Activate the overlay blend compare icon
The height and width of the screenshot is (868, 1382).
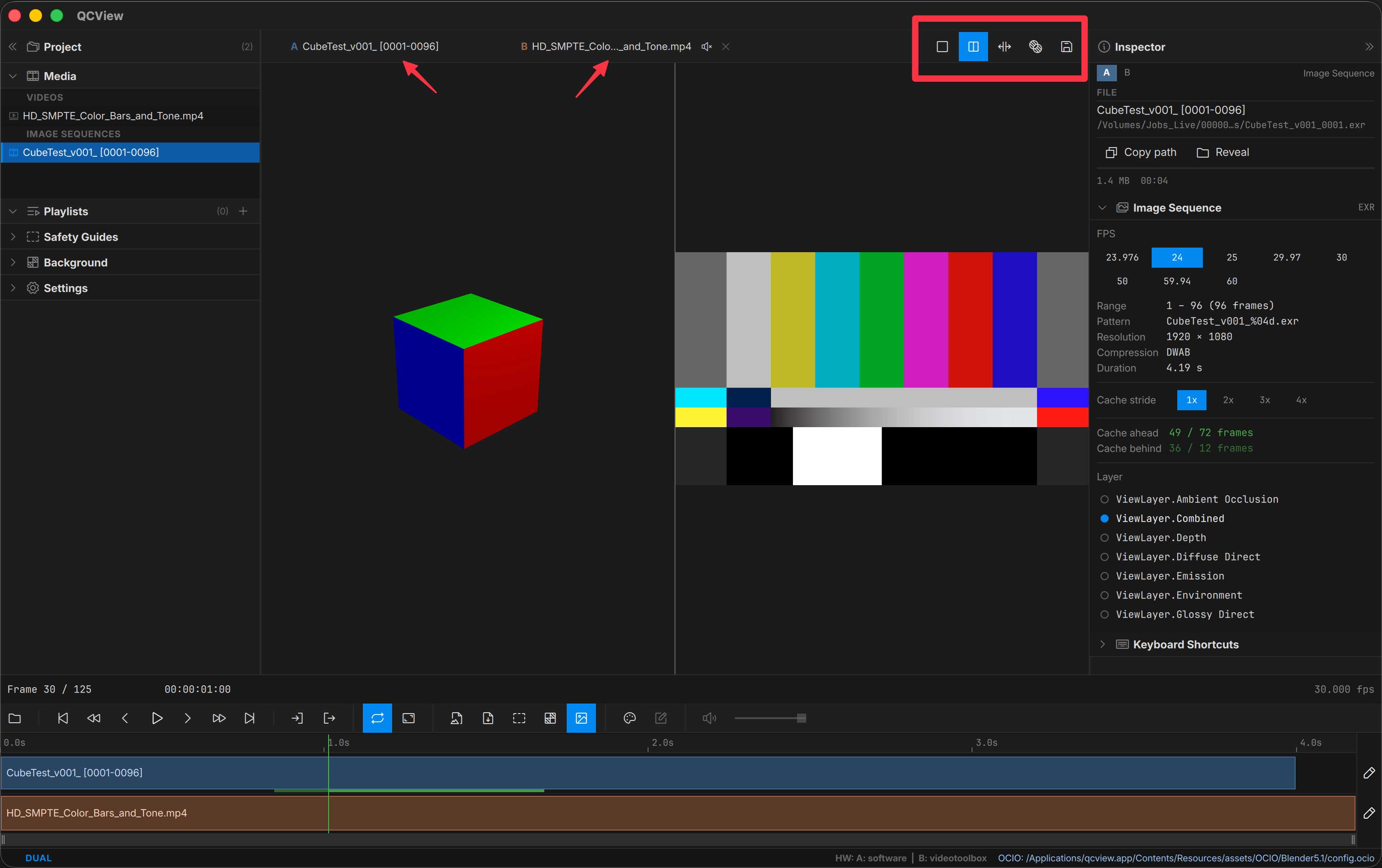[x=1035, y=47]
